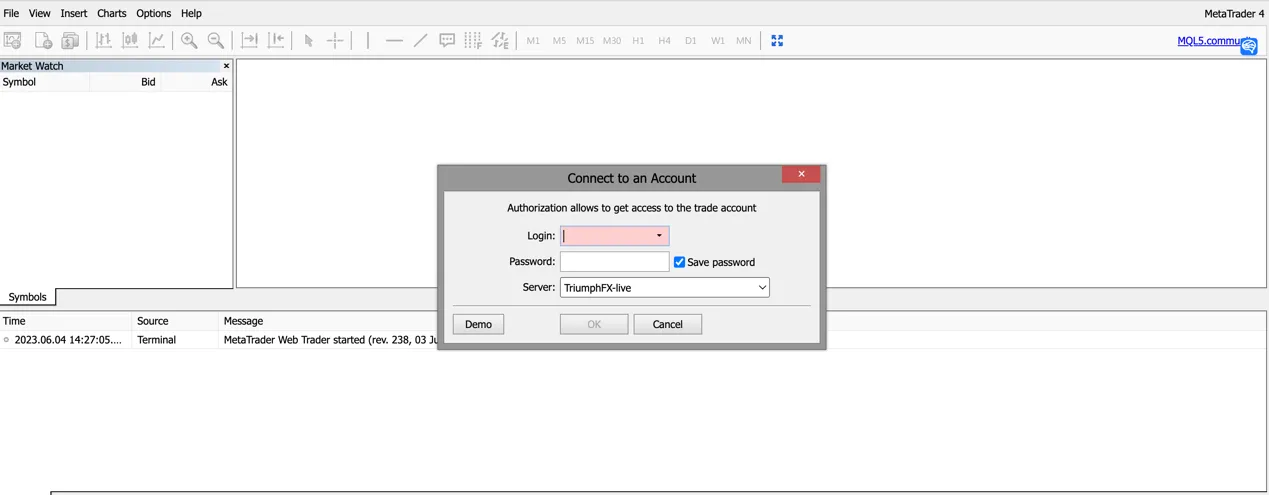This screenshot has height=495, width=1269.
Task: Open the Help menu
Action: (191, 13)
